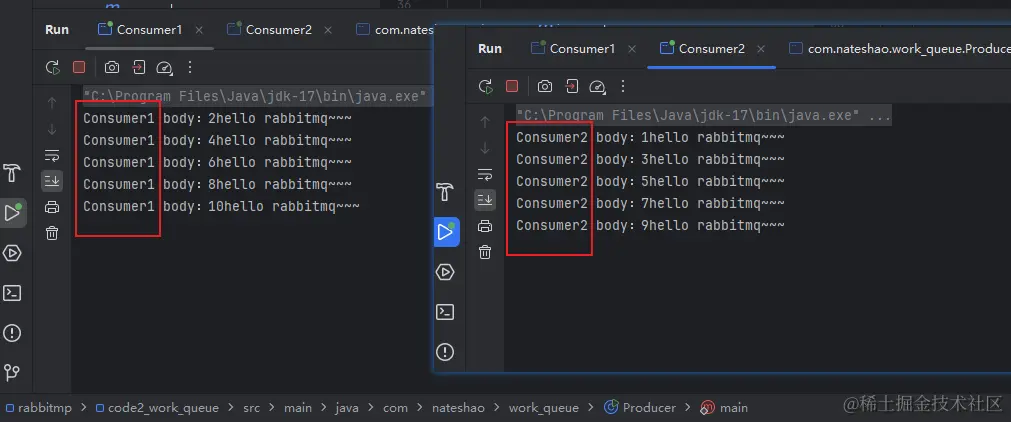
Task: Click nateshao breadcrumb segment
Action: (x=458, y=408)
